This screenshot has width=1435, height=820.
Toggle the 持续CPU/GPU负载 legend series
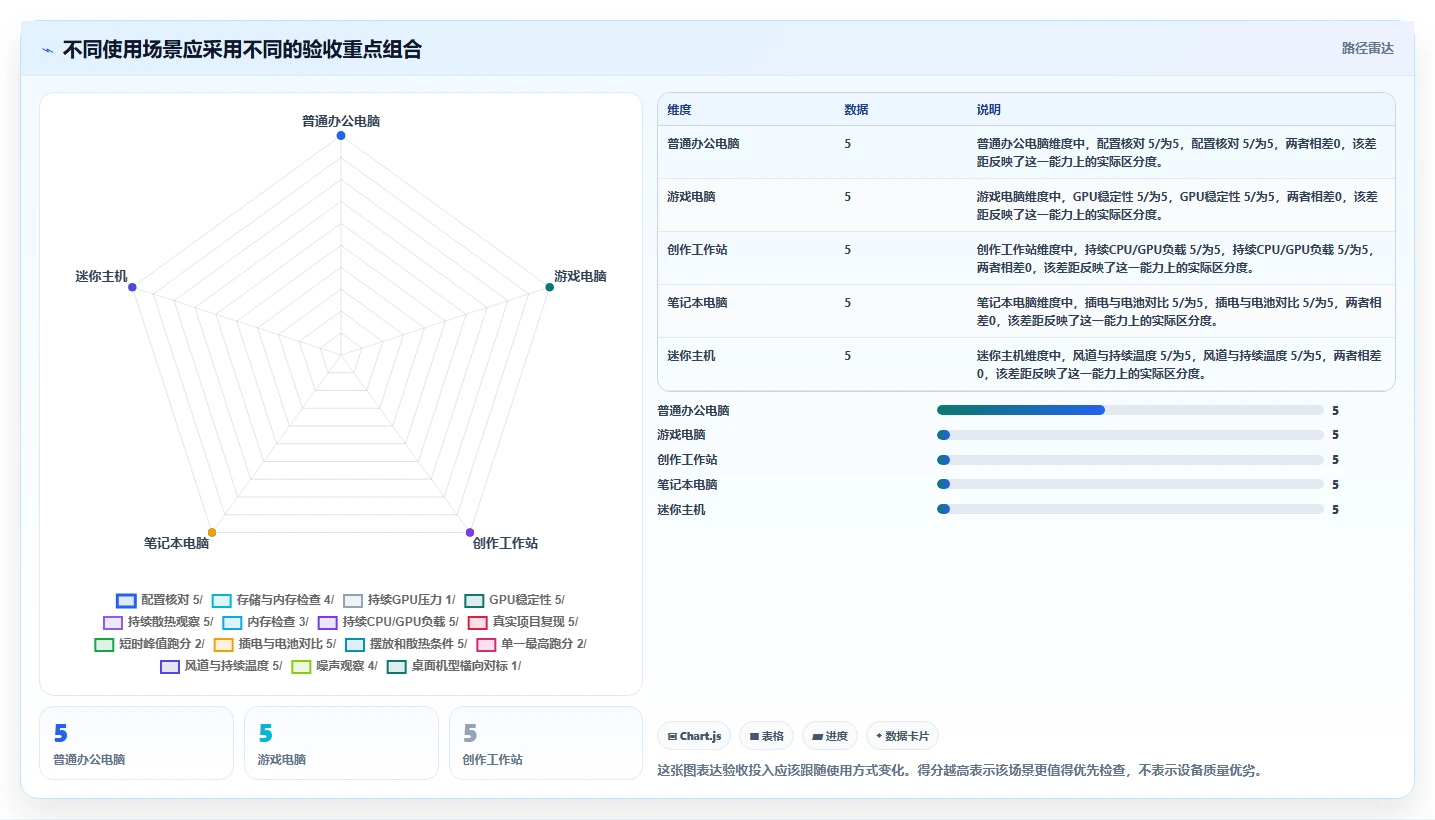coord(388,622)
